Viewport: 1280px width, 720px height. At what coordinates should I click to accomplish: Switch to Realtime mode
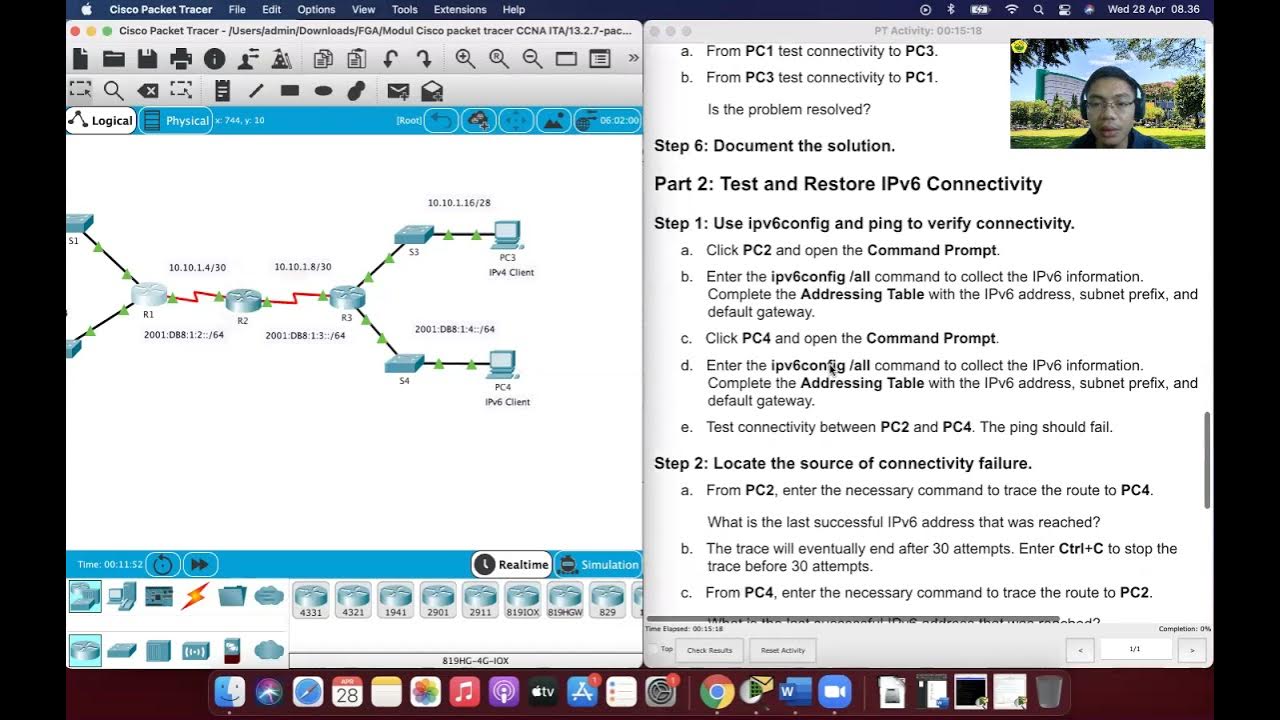(x=512, y=564)
